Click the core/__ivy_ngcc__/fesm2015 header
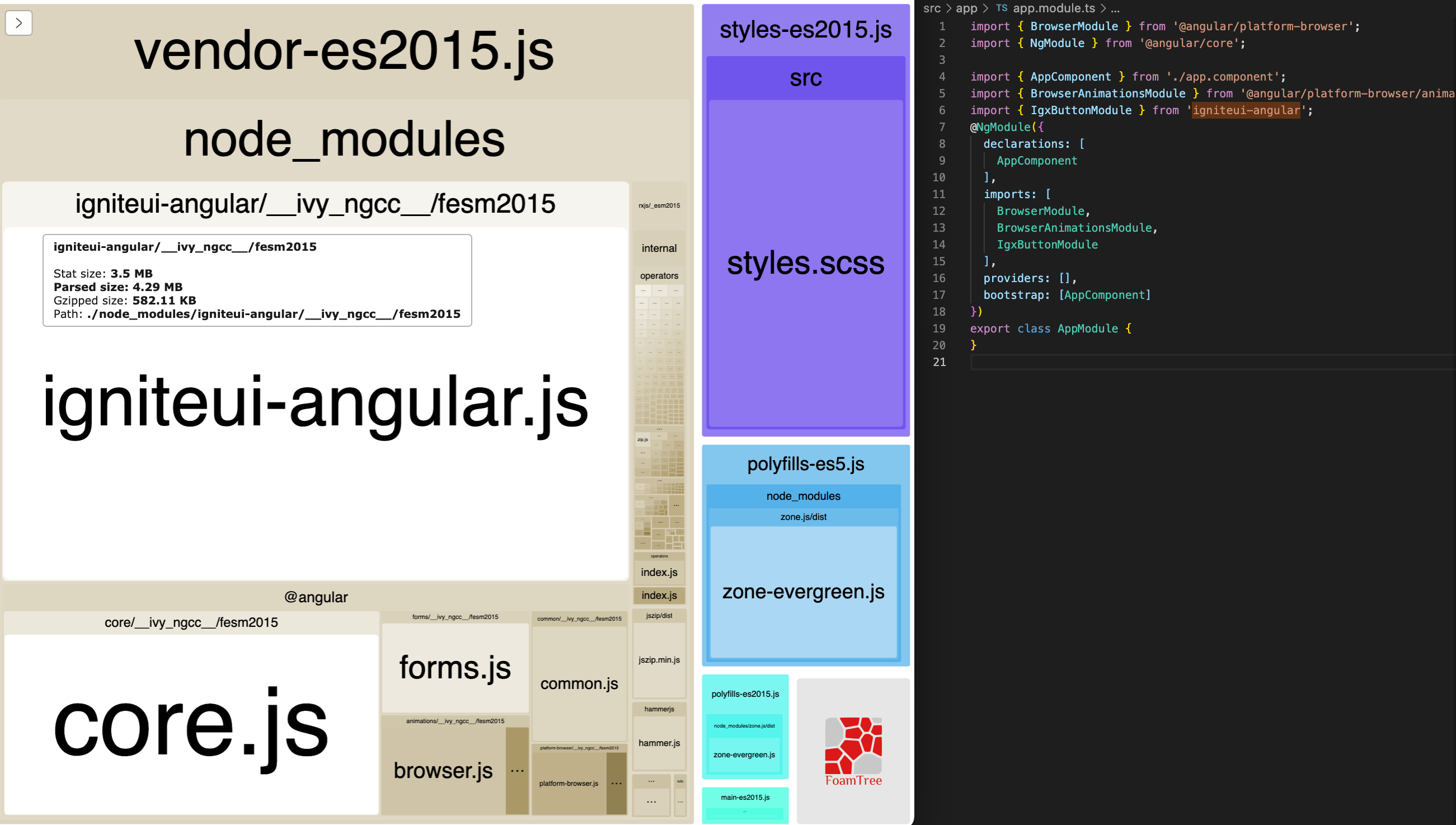The image size is (1456, 825). click(191, 622)
